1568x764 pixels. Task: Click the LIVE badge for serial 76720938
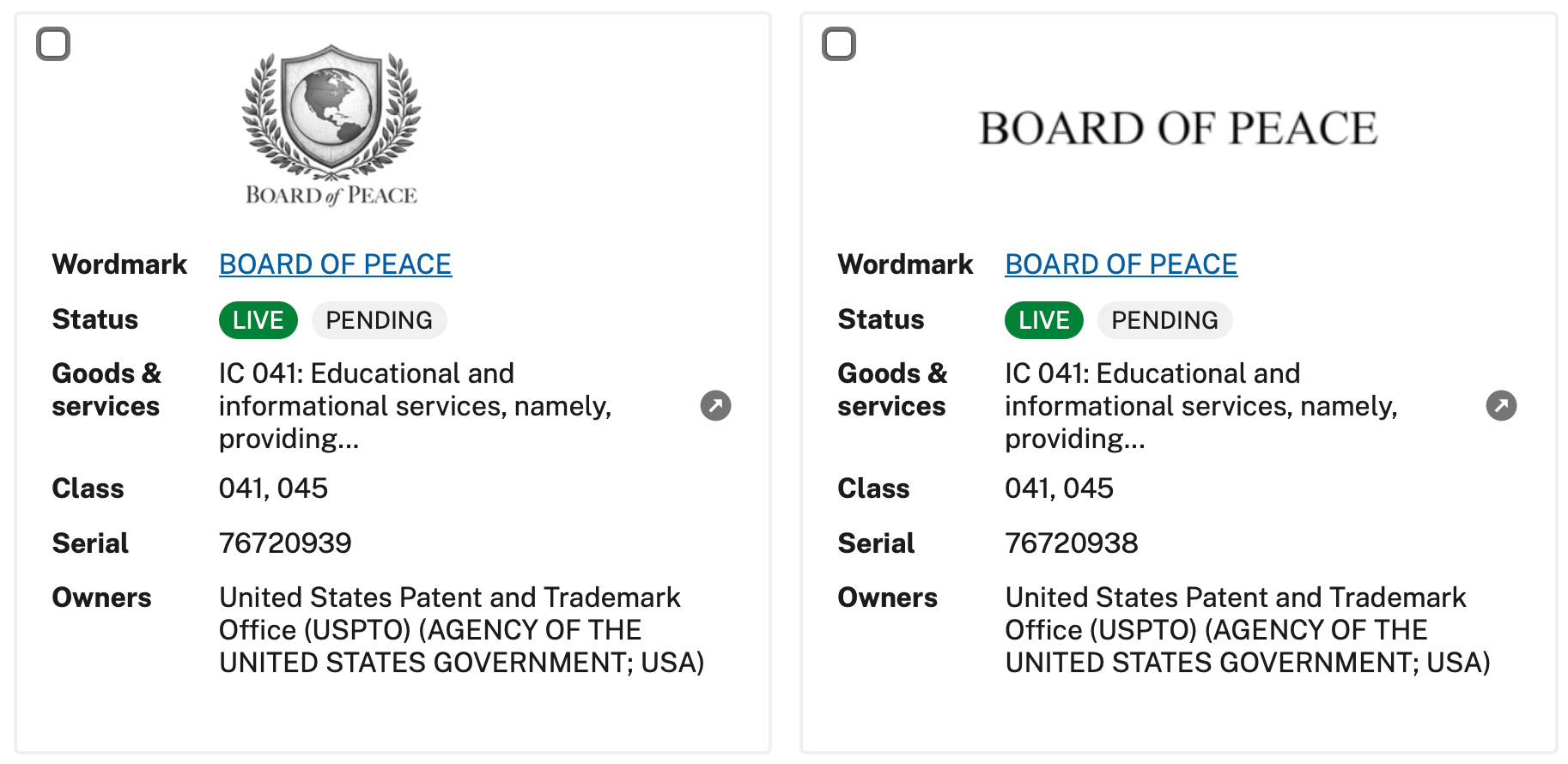[x=1043, y=320]
